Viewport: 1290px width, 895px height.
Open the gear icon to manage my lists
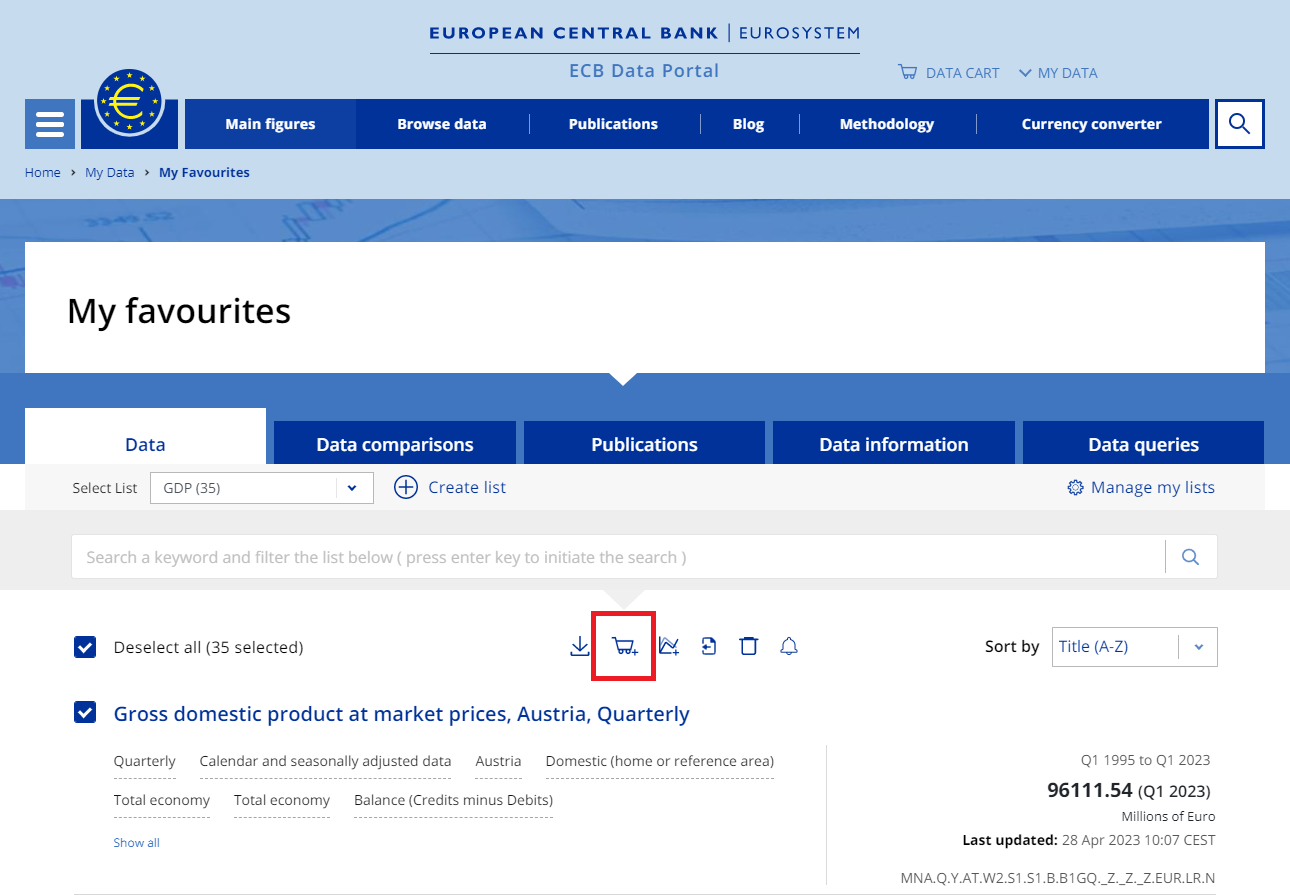[1075, 487]
